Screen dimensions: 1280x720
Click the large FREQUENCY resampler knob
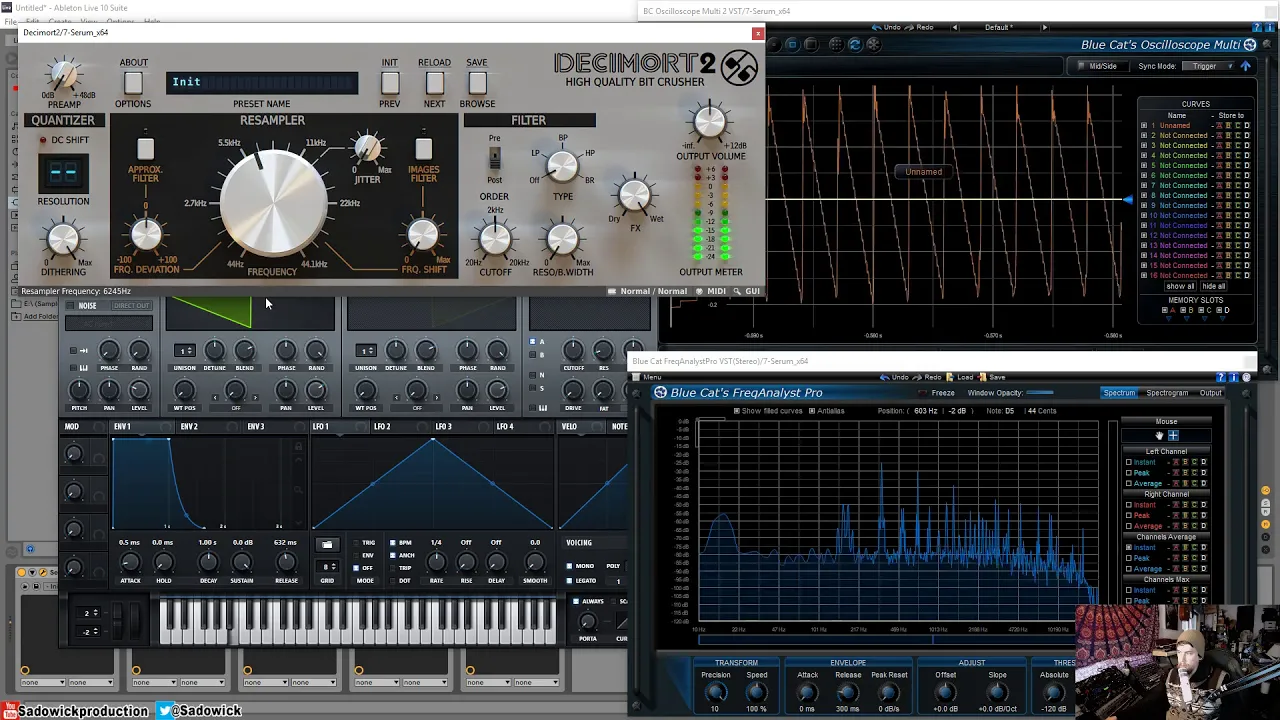coord(272,201)
